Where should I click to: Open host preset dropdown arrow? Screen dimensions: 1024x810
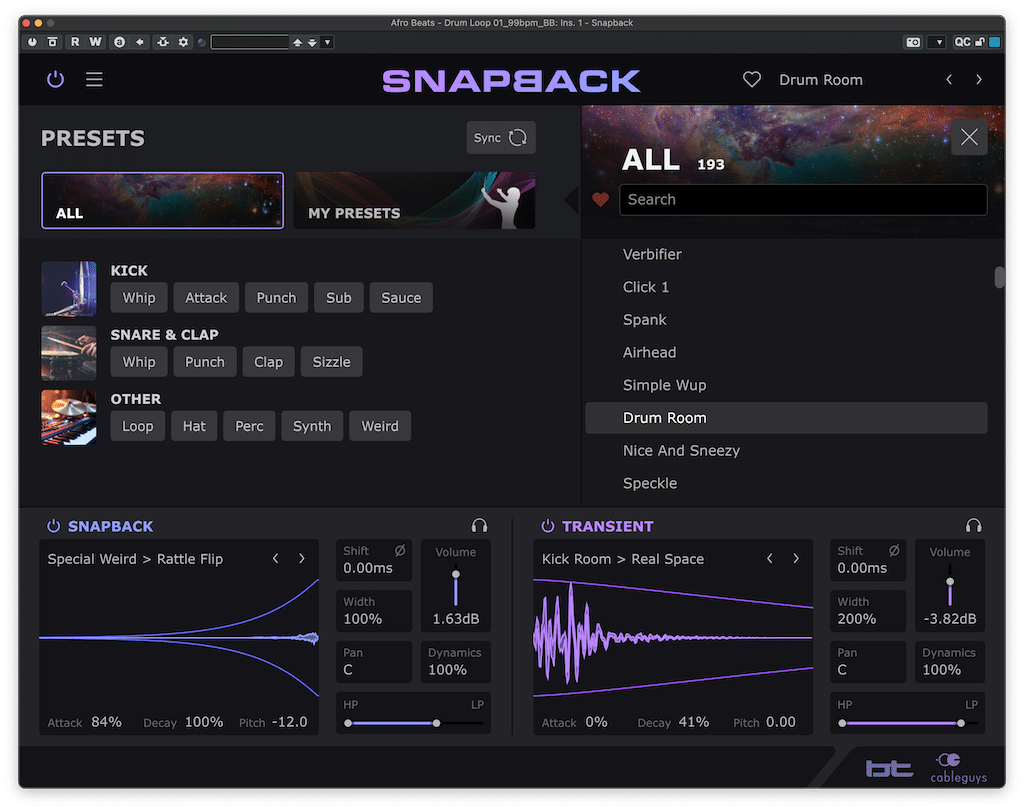pos(328,42)
